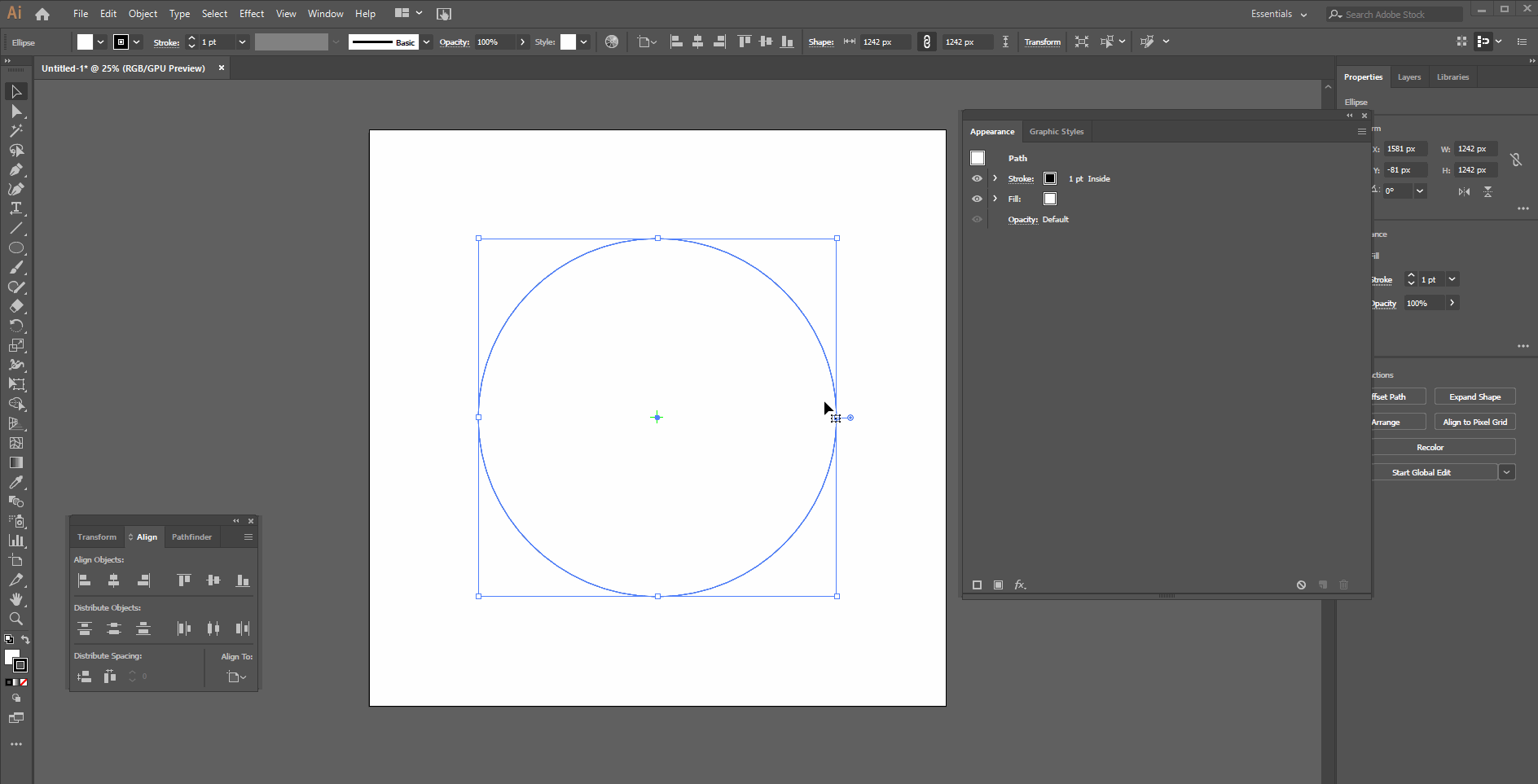This screenshot has width=1538, height=784.
Task: Click the Expand Shape button
Action: pos(1475,396)
